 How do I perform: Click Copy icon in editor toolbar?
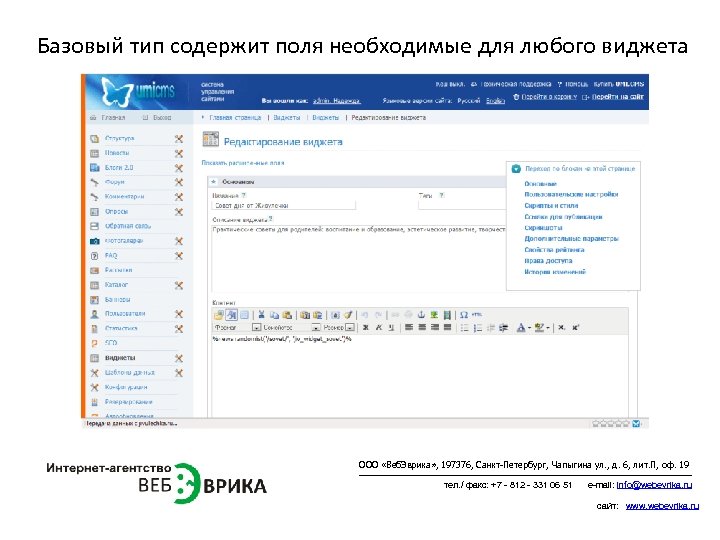pos(274,315)
